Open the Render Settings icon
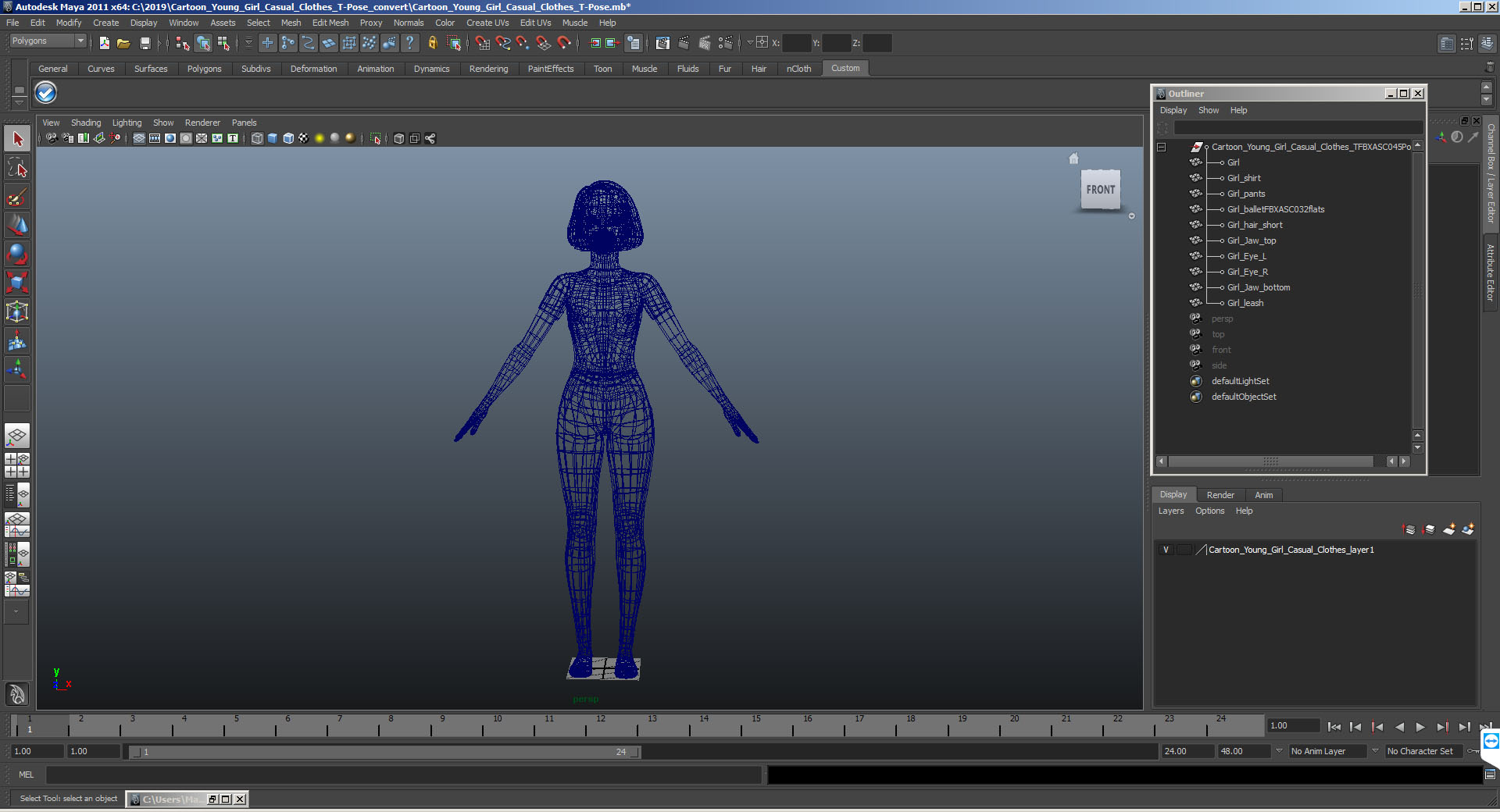Screen dimensions: 1500x812 (x=726, y=43)
